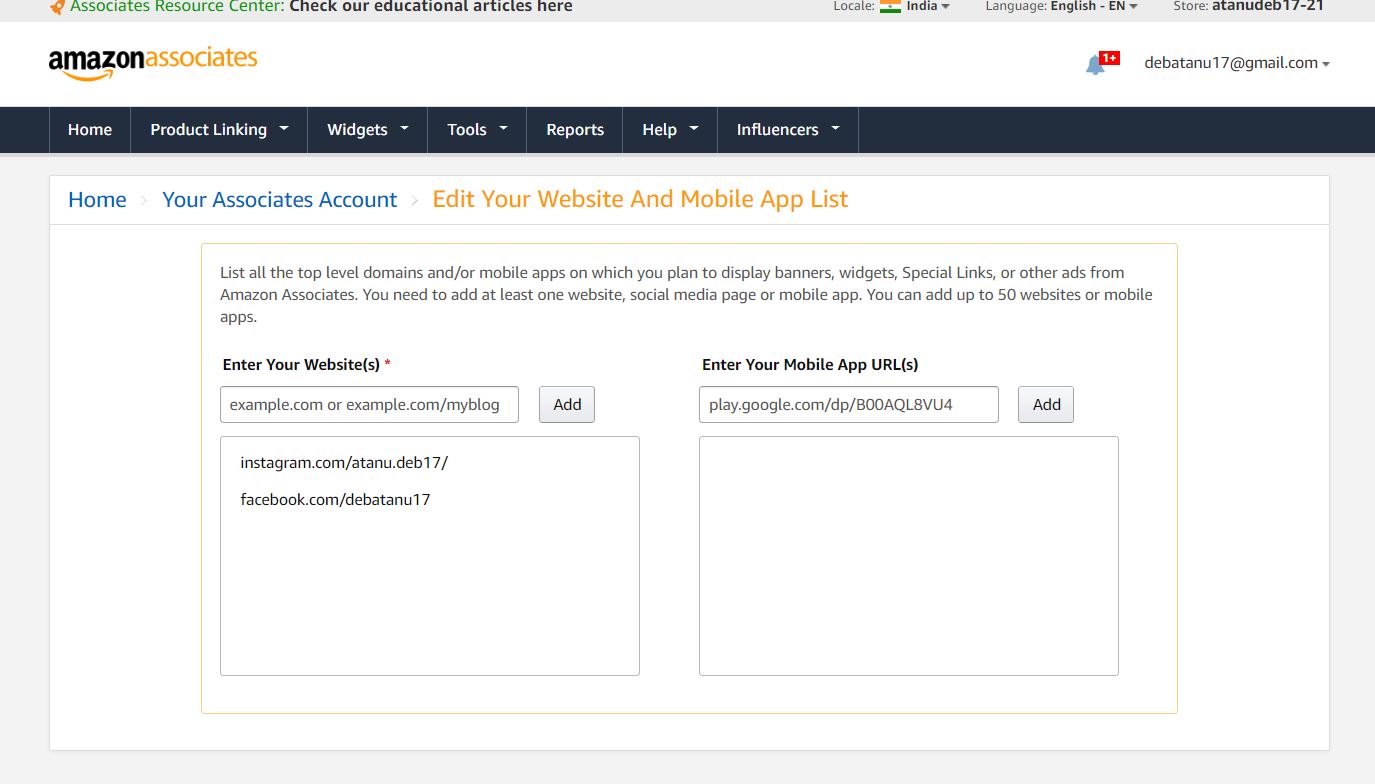Open the Widgets dropdown menu
The height and width of the screenshot is (784, 1375).
tap(366, 129)
